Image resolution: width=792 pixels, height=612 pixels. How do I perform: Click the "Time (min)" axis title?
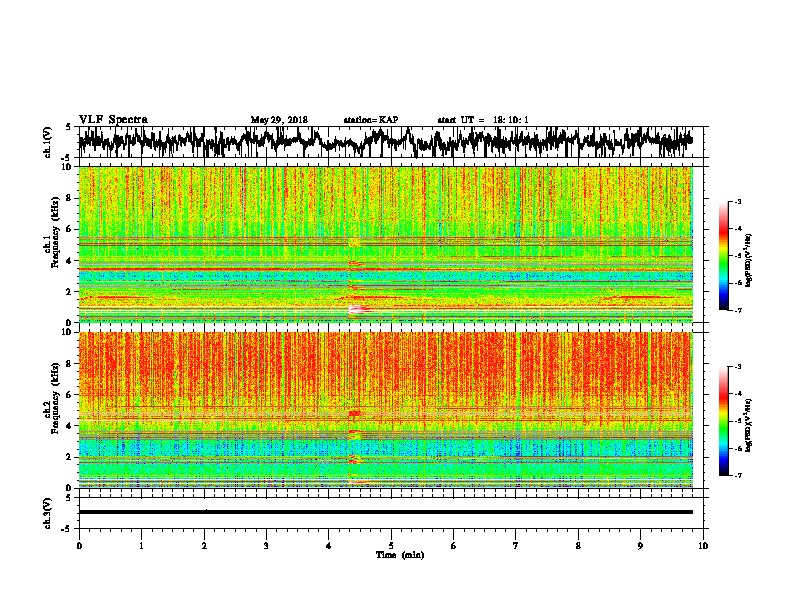400,555
